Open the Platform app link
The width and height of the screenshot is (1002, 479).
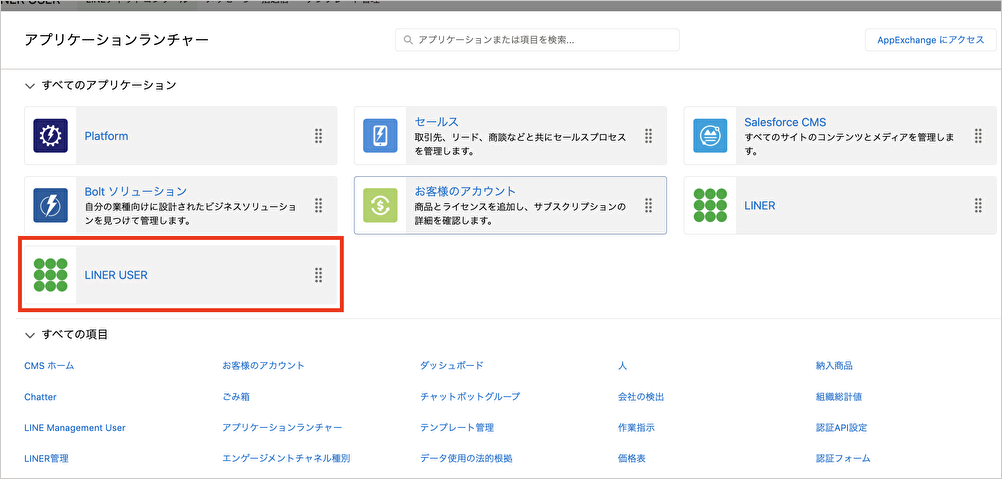coord(106,136)
